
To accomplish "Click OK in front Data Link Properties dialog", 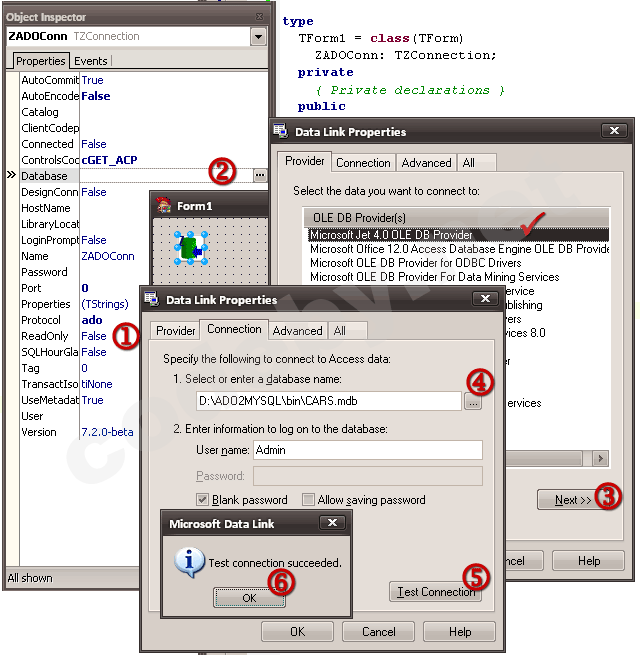I will 297,632.
